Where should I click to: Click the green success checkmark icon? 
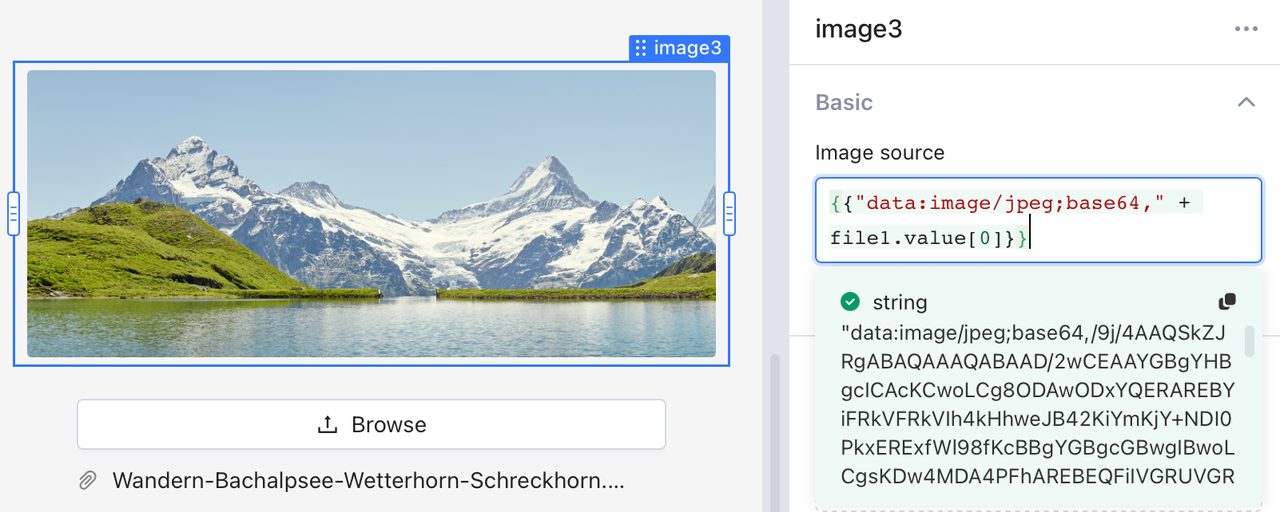[x=850, y=302]
